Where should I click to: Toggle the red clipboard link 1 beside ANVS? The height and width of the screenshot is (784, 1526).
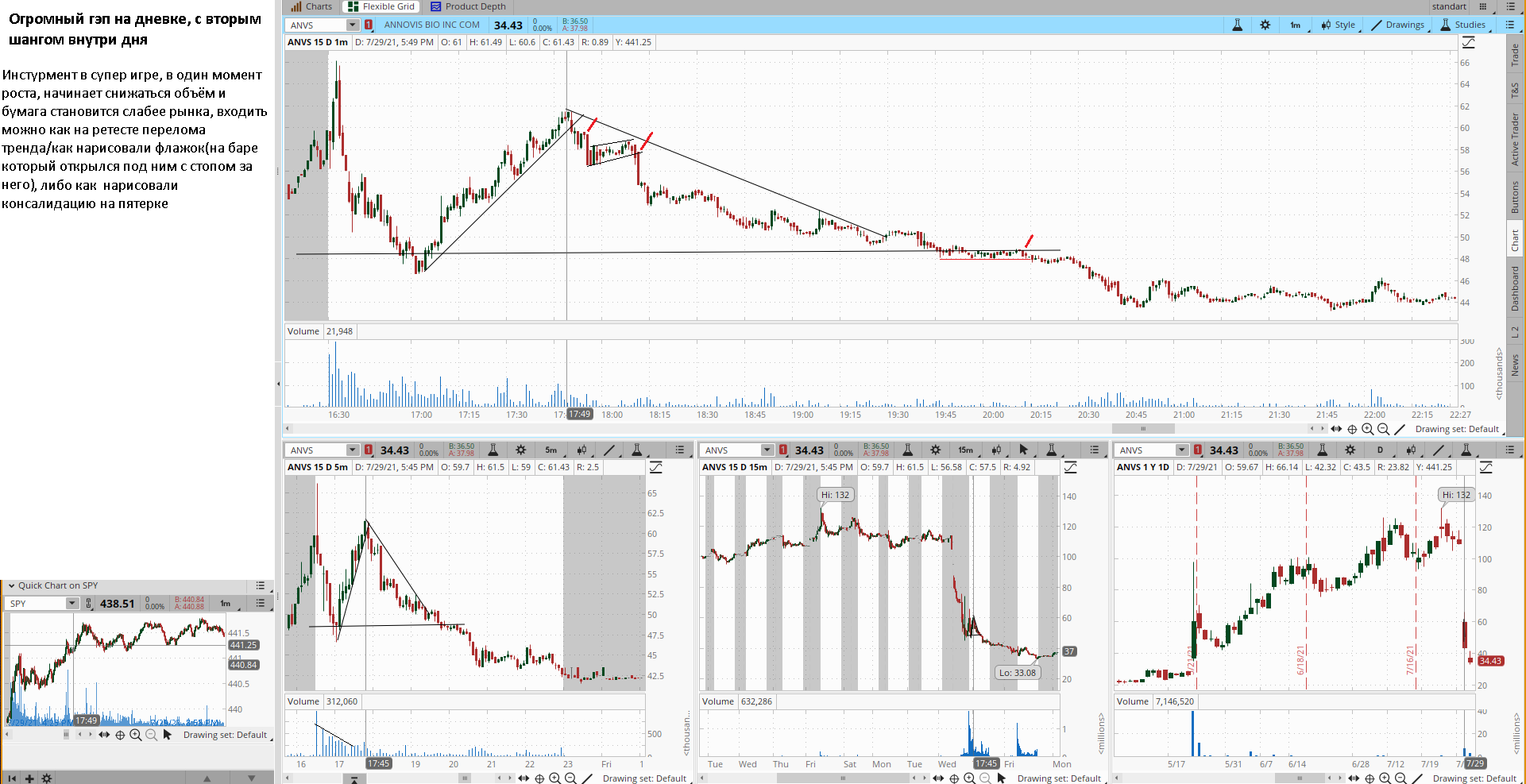(x=369, y=25)
